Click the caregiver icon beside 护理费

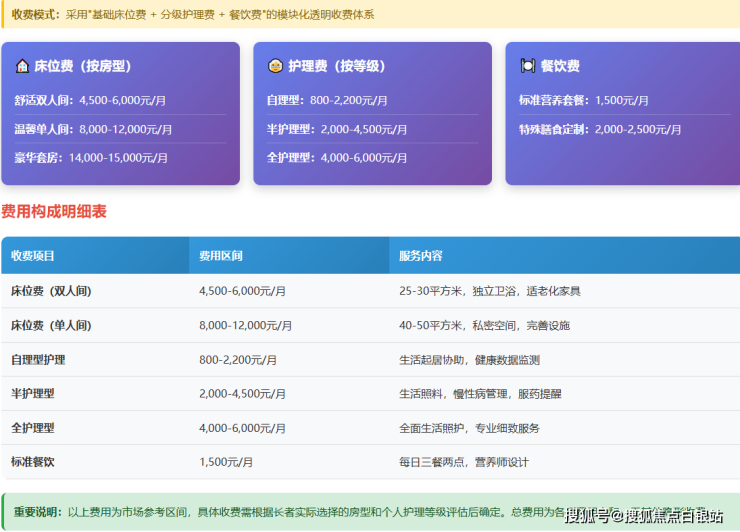pyautogui.click(x=274, y=67)
